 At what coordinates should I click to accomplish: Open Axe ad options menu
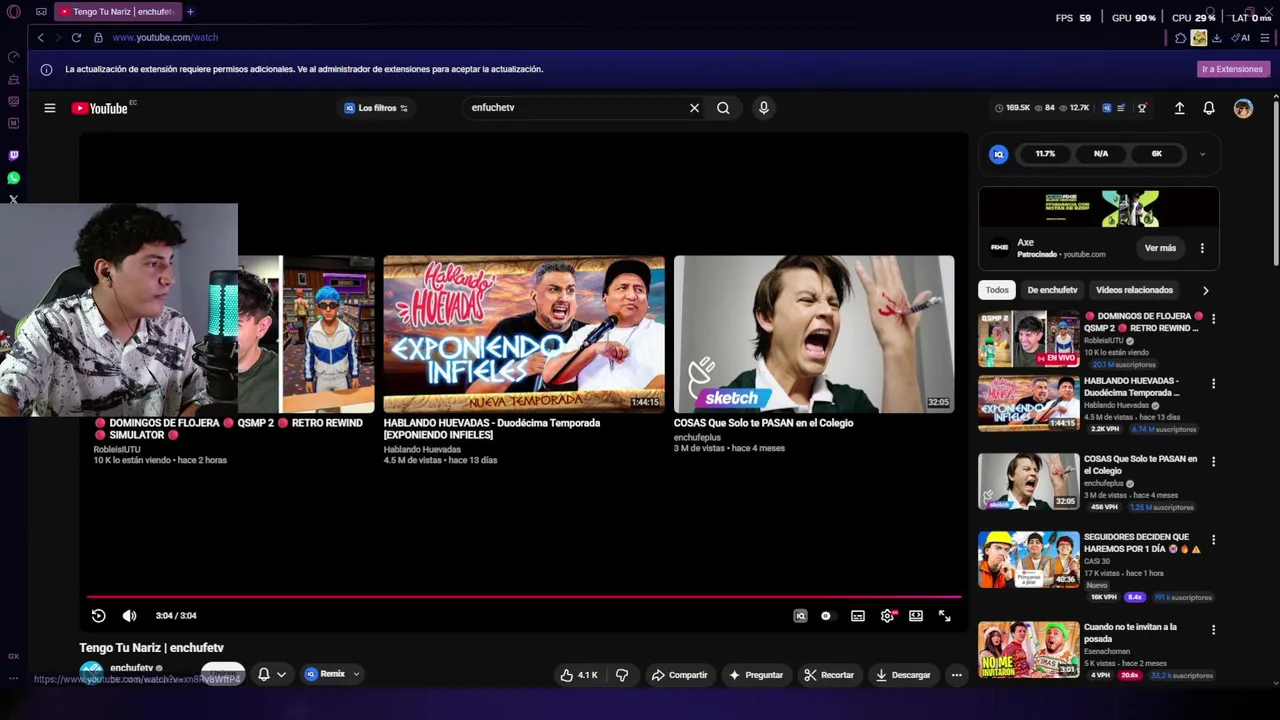(x=1202, y=248)
